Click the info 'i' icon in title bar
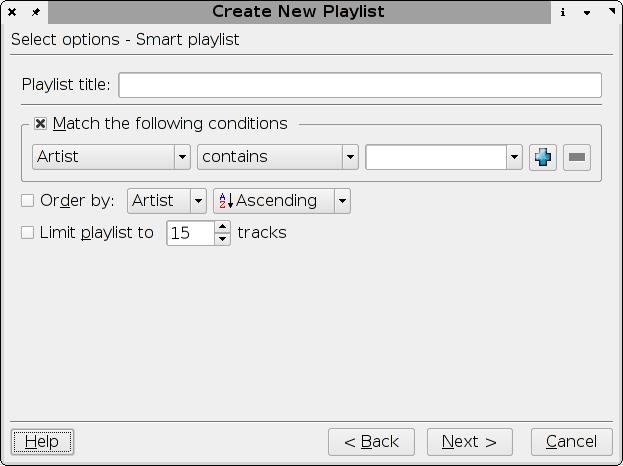Image resolution: width=623 pixels, height=466 pixels. [564, 12]
